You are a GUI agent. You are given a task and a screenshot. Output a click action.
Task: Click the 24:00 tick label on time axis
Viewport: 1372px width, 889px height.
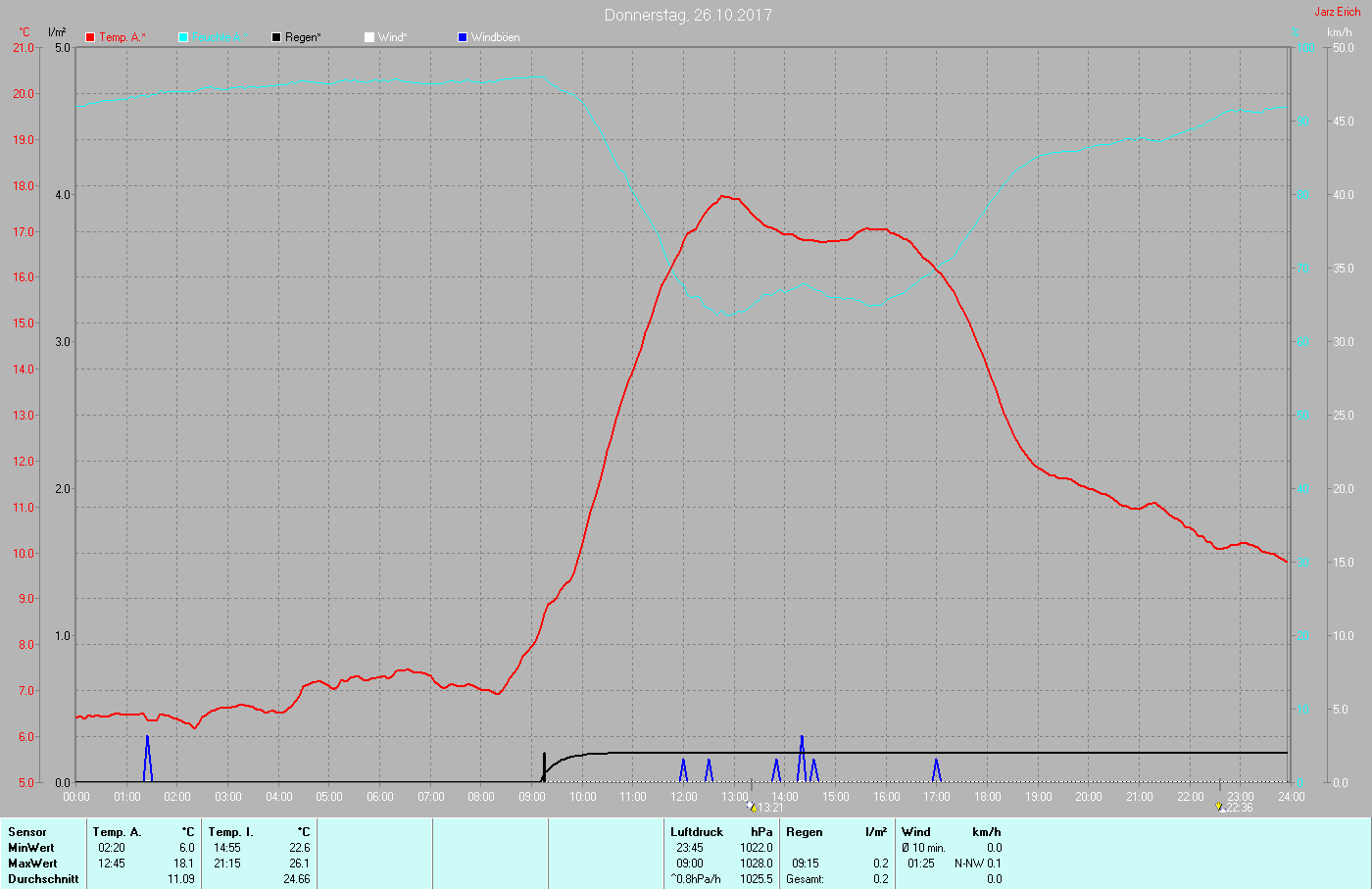pyautogui.click(x=1292, y=797)
